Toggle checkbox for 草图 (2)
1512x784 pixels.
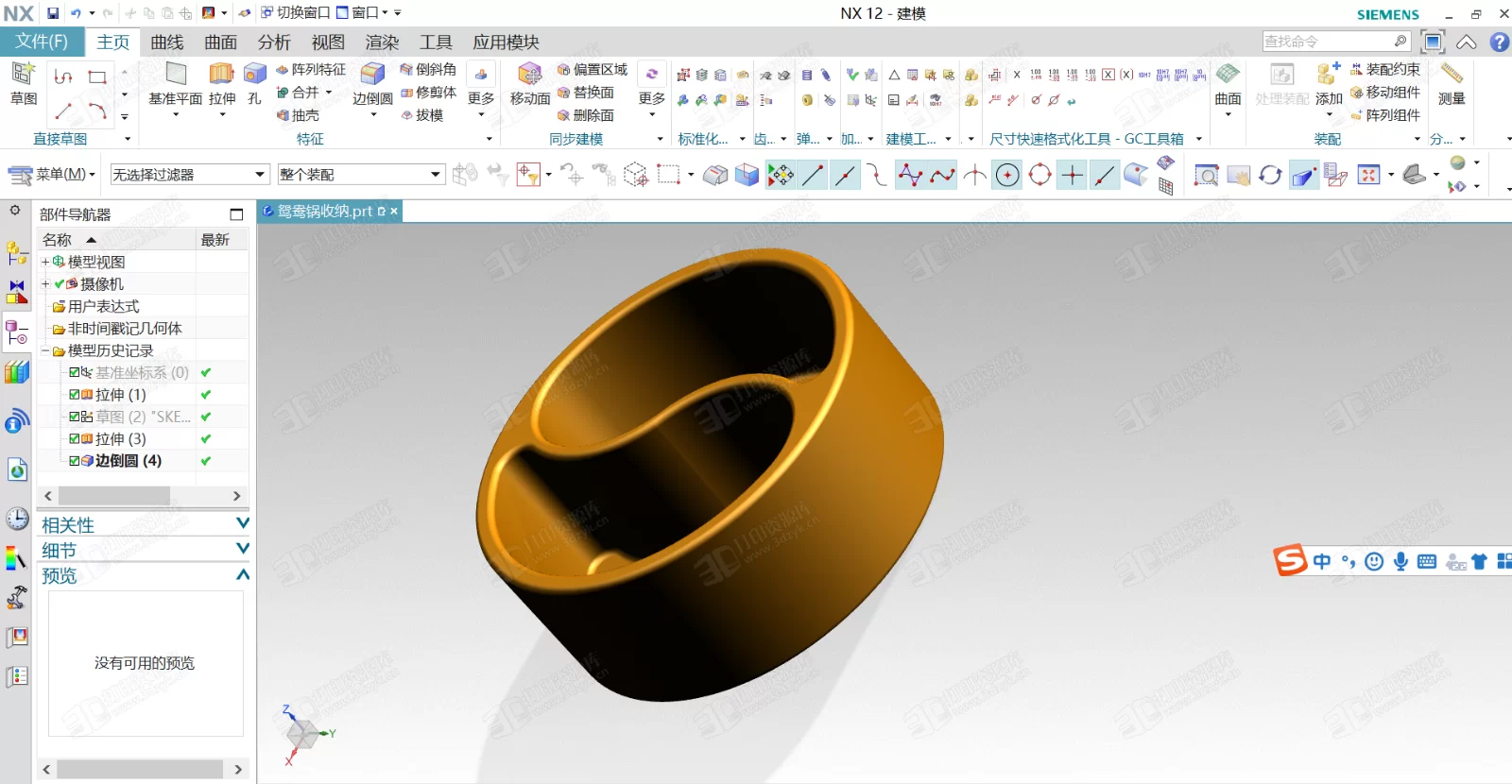(x=75, y=417)
